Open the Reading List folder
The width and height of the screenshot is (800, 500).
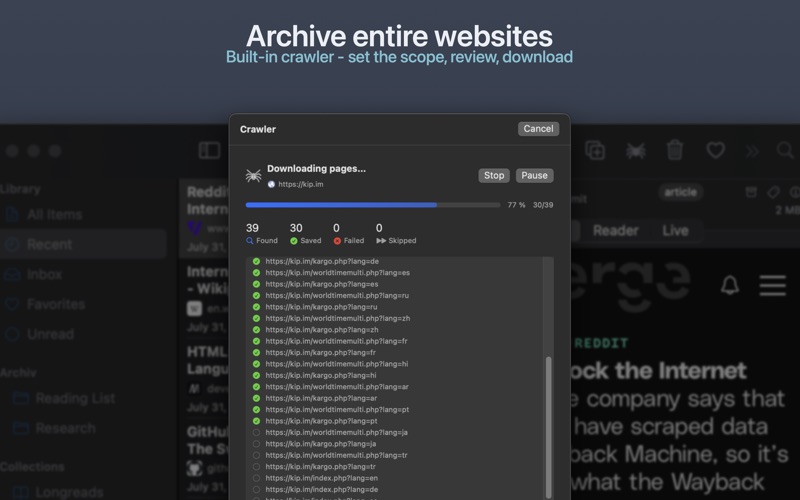[x=83, y=398]
